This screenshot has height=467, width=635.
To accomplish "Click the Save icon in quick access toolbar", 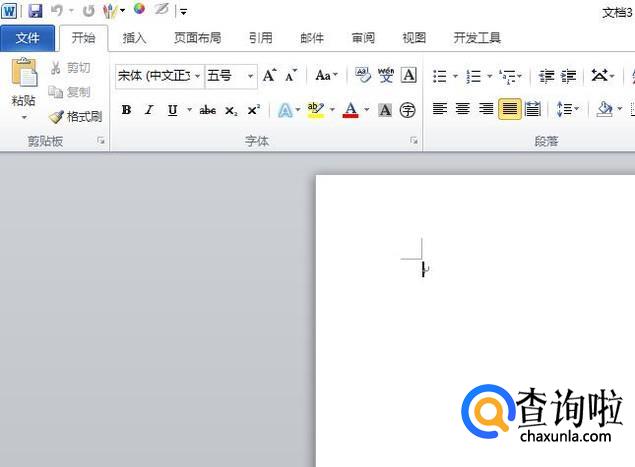I will coord(35,11).
